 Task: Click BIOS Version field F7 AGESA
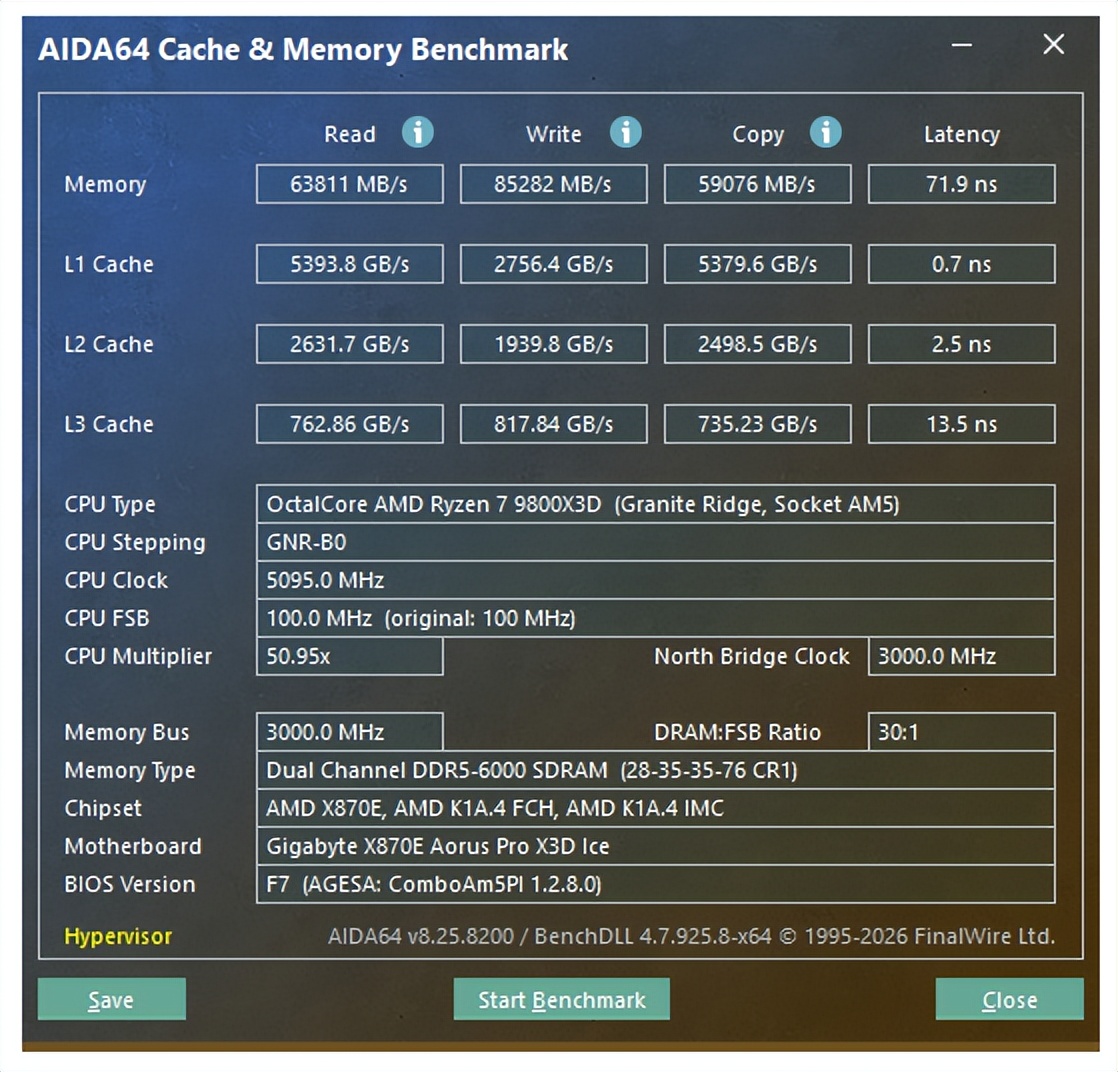[x=655, y=884]
